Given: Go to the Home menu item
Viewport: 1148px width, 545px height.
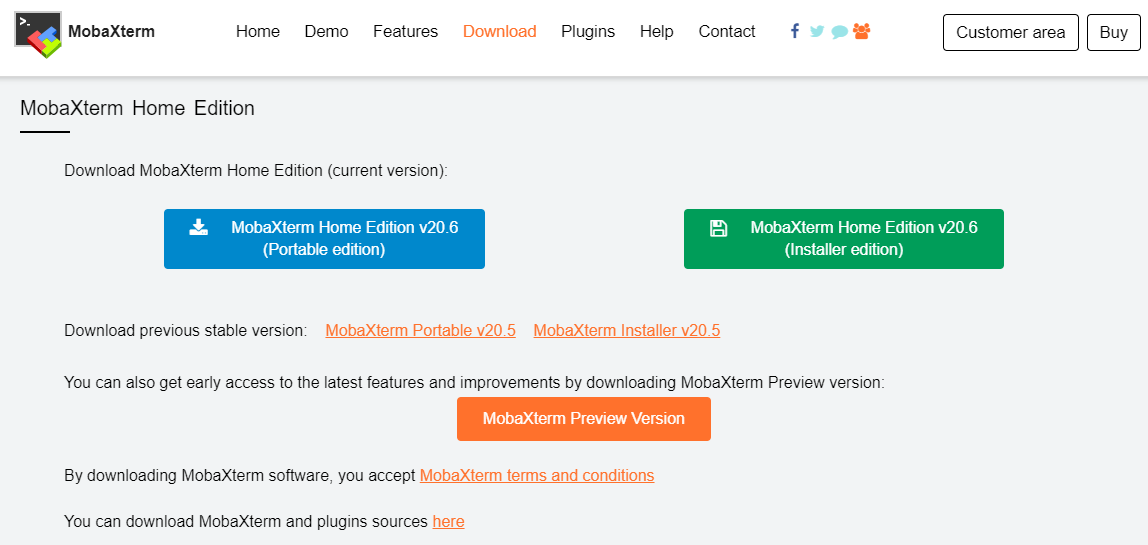Looking at the screenshot, I should [x=258, y=31].
